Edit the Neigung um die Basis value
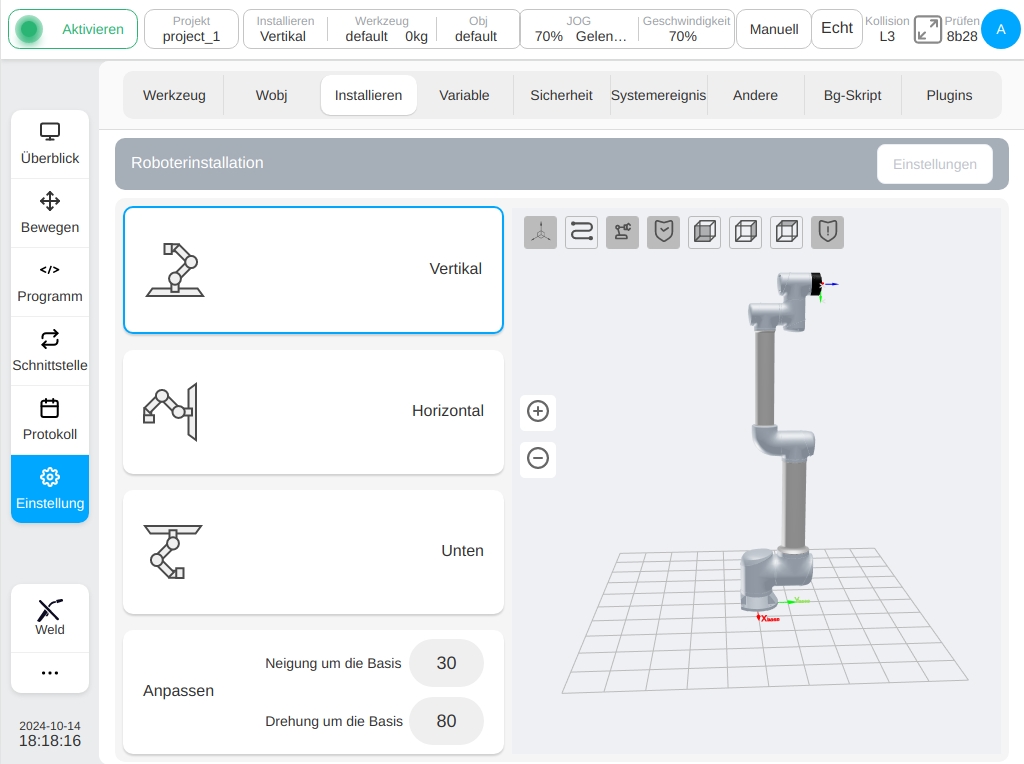Image resolution: width=1024 pixels, height=764 pixels. click(x=447, y=663)
